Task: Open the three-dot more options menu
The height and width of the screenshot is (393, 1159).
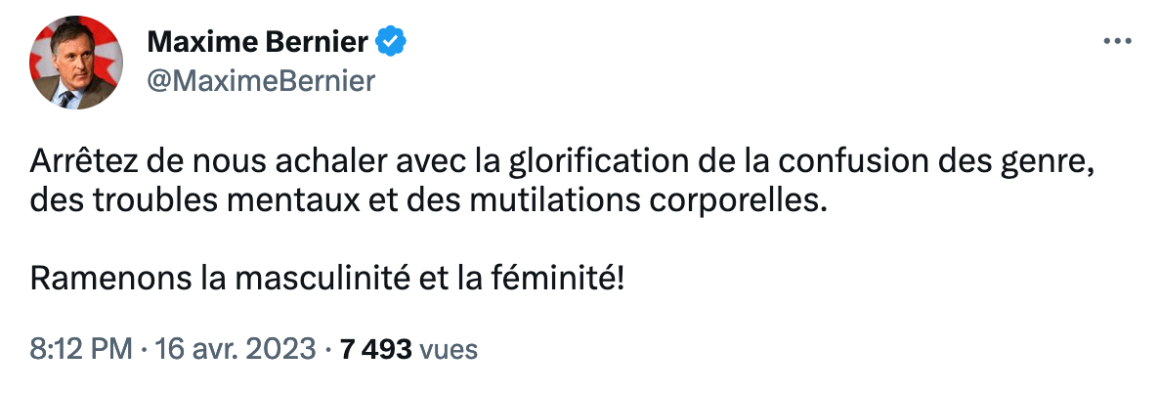Action: coord(1117,42)
